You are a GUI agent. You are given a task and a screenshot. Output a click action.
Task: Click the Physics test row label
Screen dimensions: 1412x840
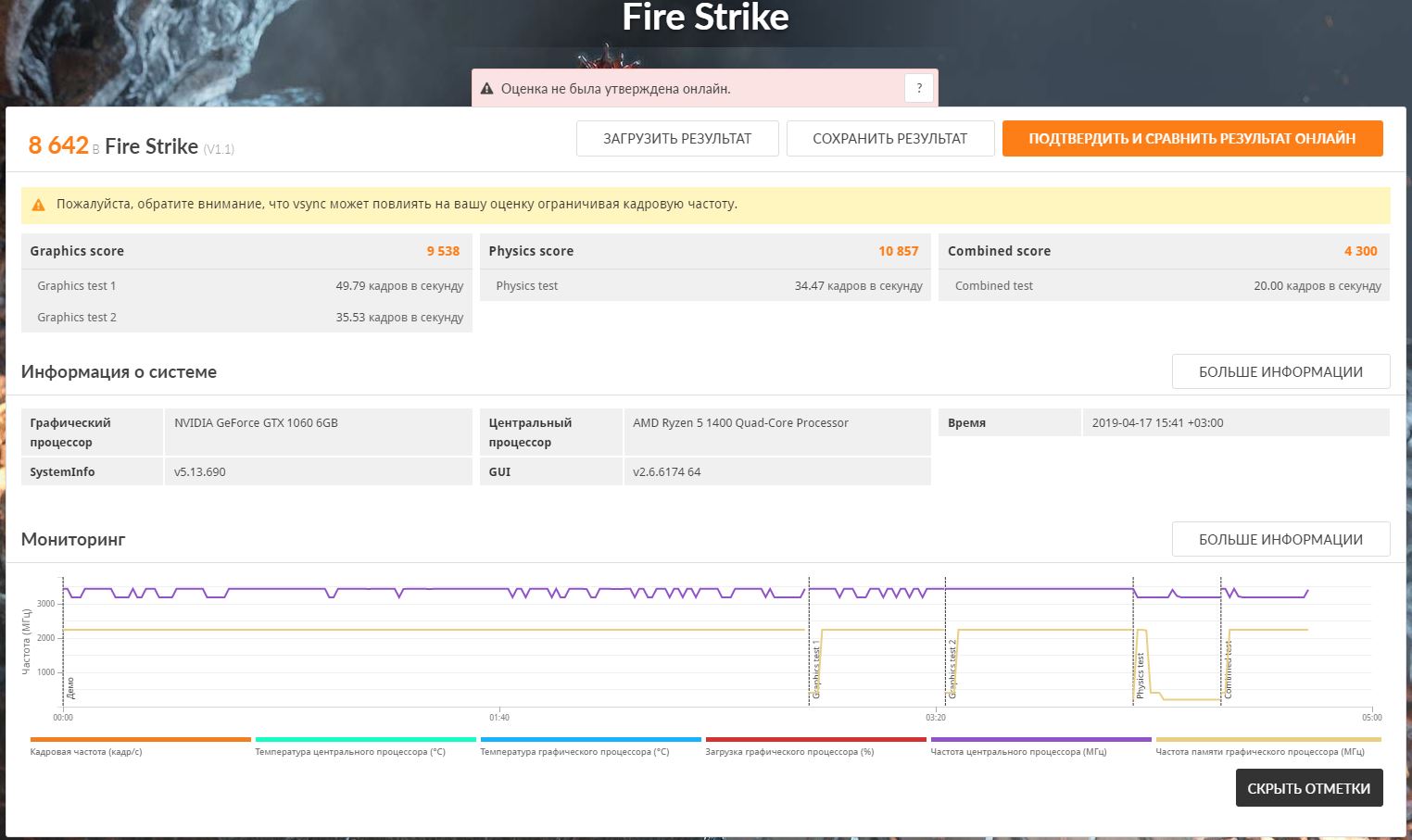527,286
